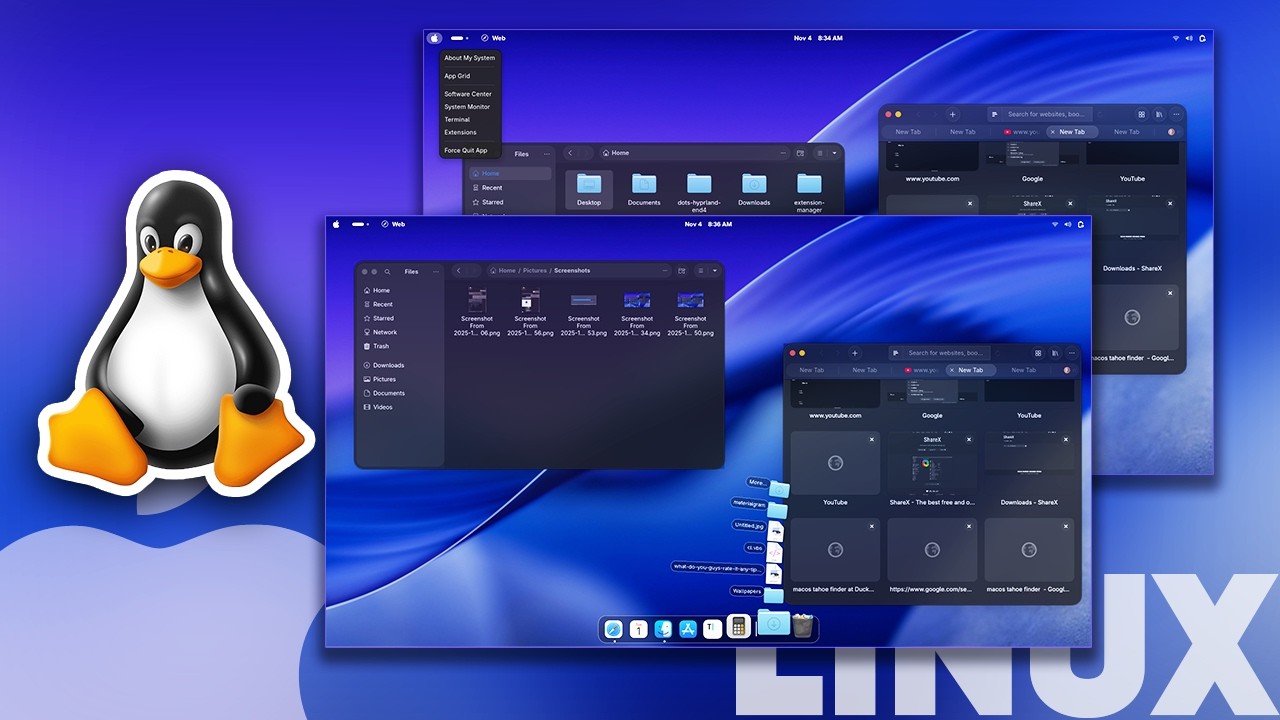
Task: Open path bar three-dot menu in front Files window
Action: (x=665, y=270)
